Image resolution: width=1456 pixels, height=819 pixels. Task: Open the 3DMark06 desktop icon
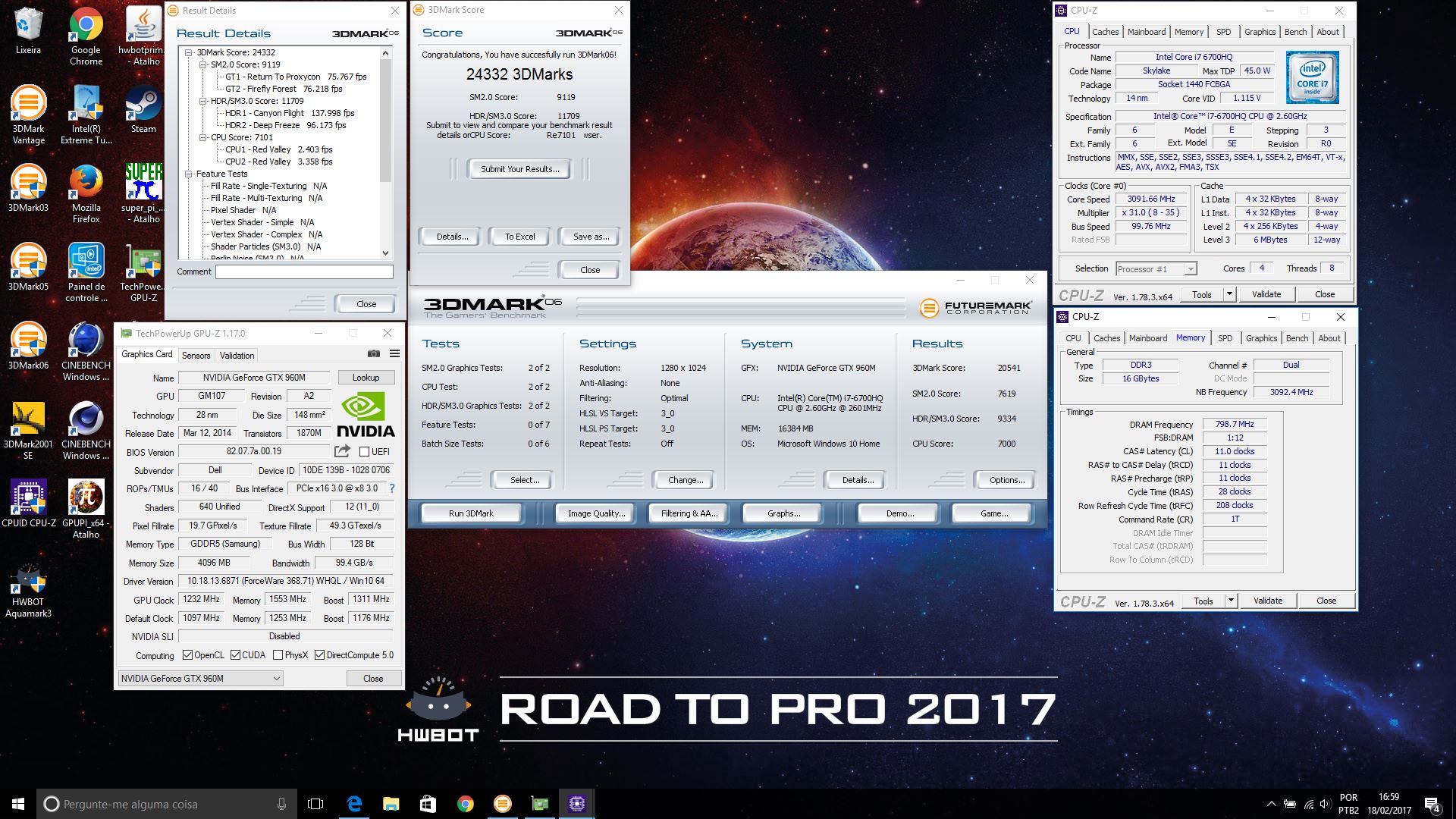point(28,346)
